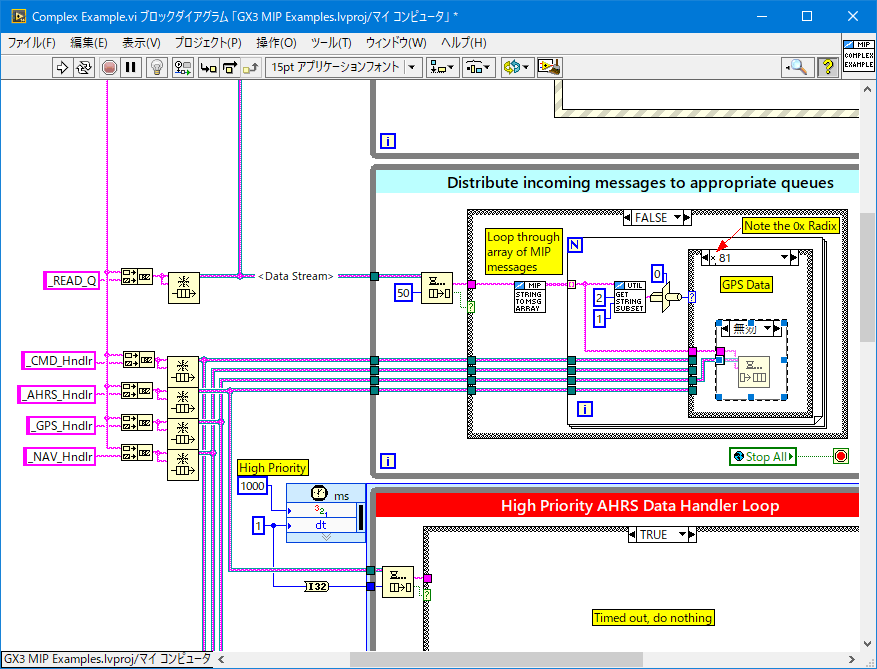Select the 1000 period numeric constant
This screenshot has height=669, width=877.
click(x=252, y=486)
